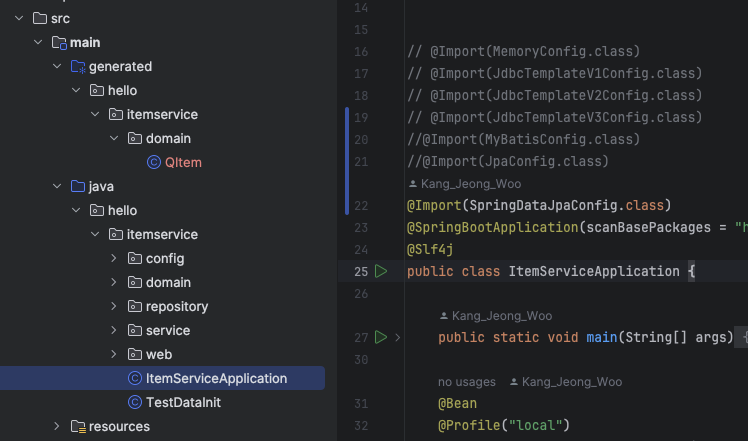The image size is (748, 441).
Task: Click the @Bean annotation
Action: [457, 403]
